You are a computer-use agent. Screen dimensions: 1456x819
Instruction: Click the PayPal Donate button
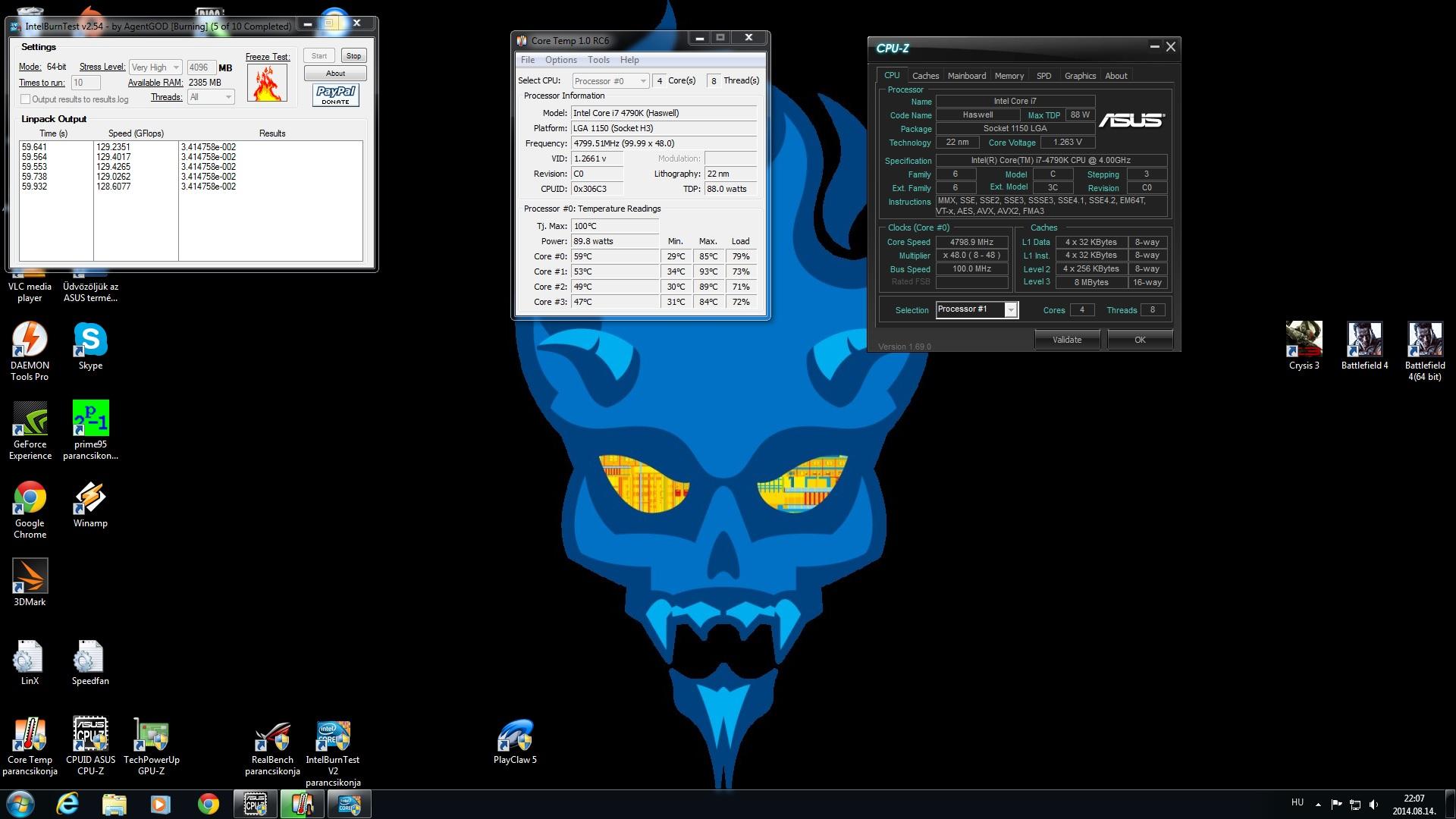click(335, 95)
